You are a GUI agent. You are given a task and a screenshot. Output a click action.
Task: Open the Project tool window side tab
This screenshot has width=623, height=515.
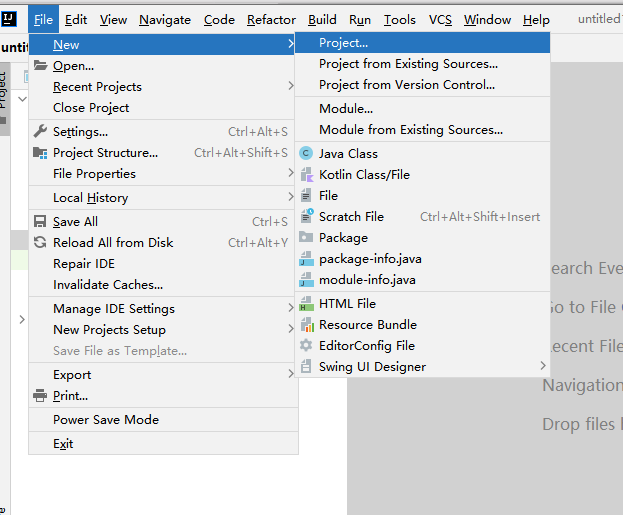coord(3,90)
